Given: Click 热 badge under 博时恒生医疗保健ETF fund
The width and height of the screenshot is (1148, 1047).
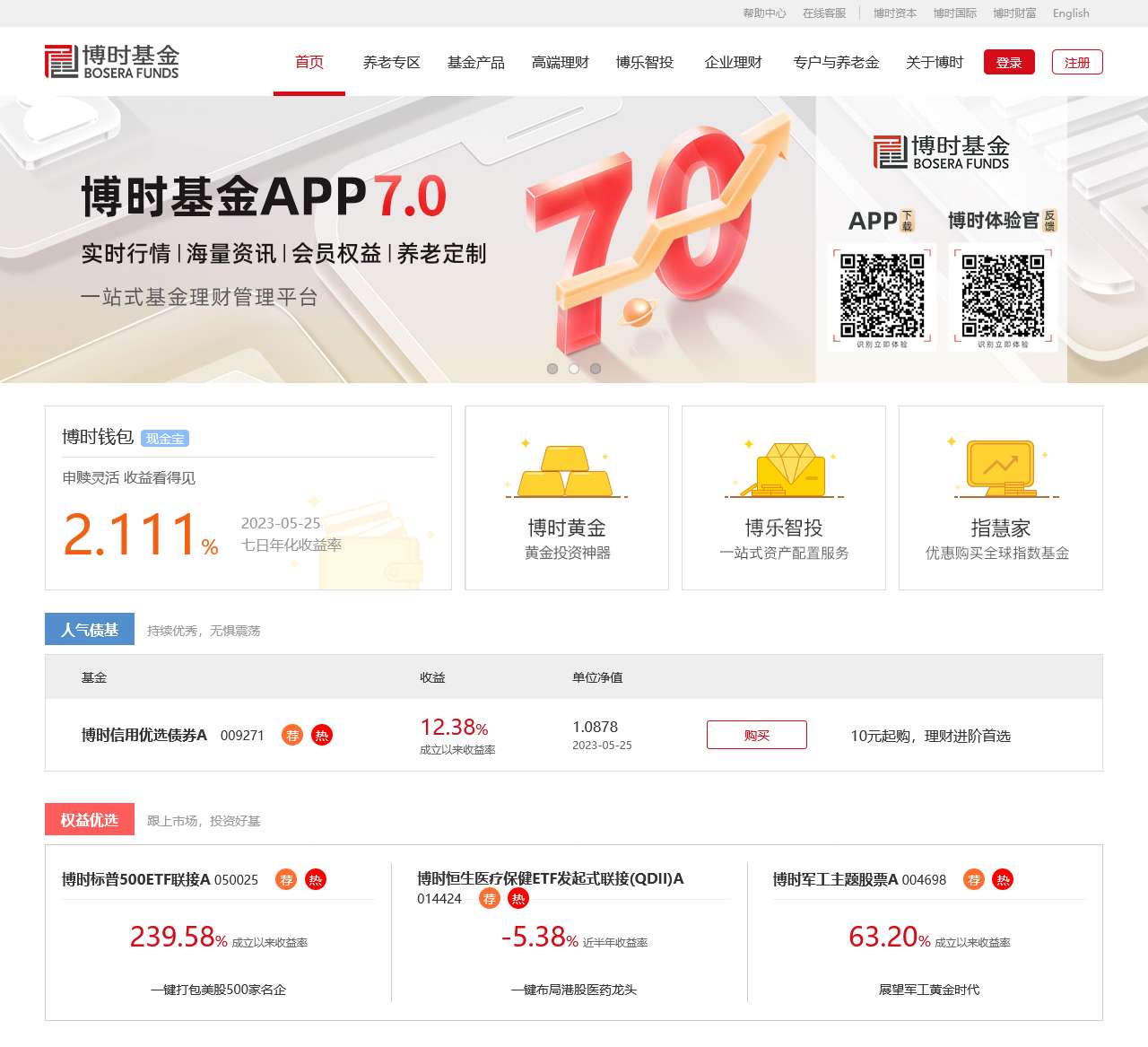Looking at the screenshot, I should coord(518,898).
